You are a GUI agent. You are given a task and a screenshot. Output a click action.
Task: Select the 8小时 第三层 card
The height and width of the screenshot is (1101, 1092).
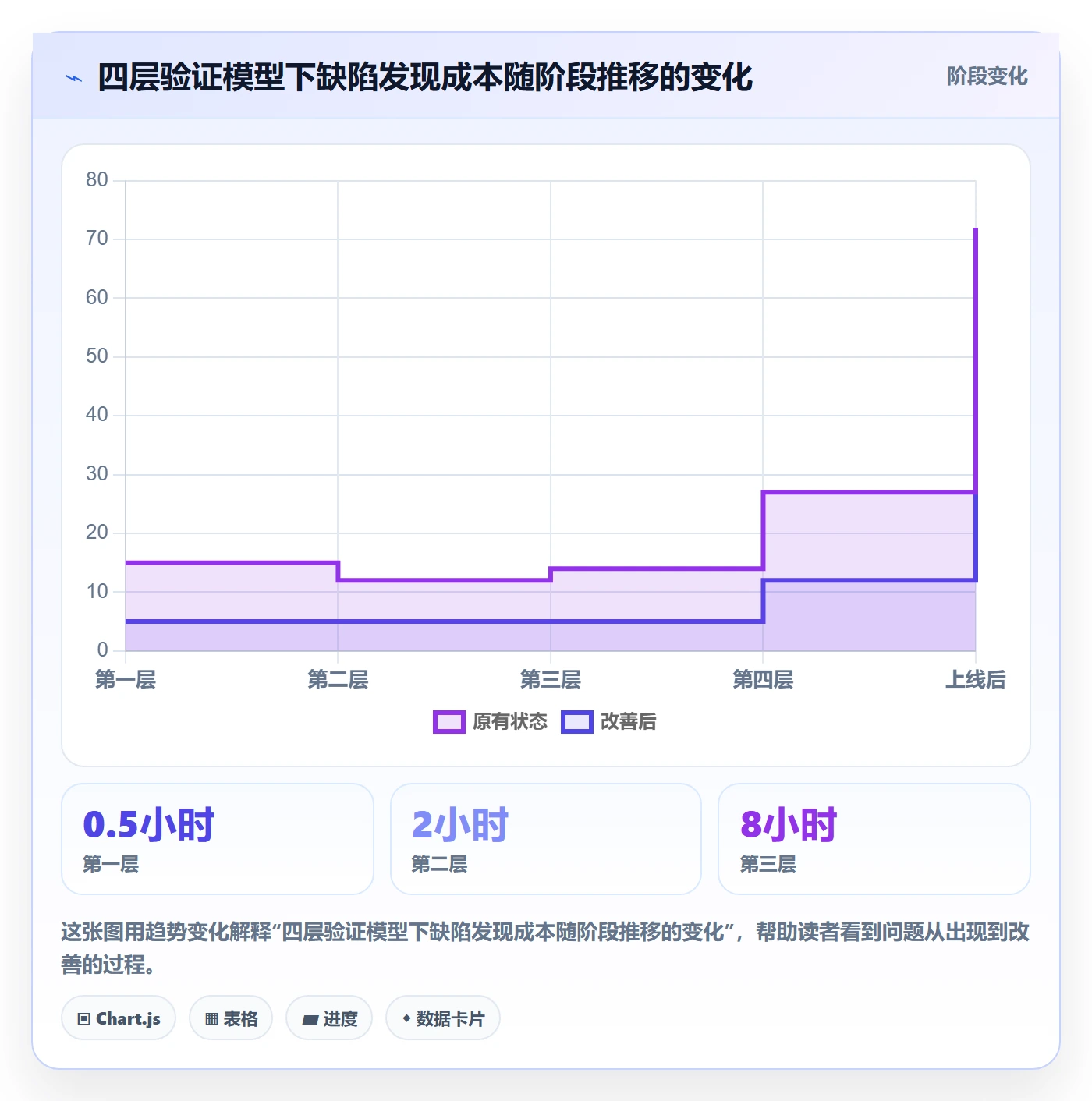point(874,839)
